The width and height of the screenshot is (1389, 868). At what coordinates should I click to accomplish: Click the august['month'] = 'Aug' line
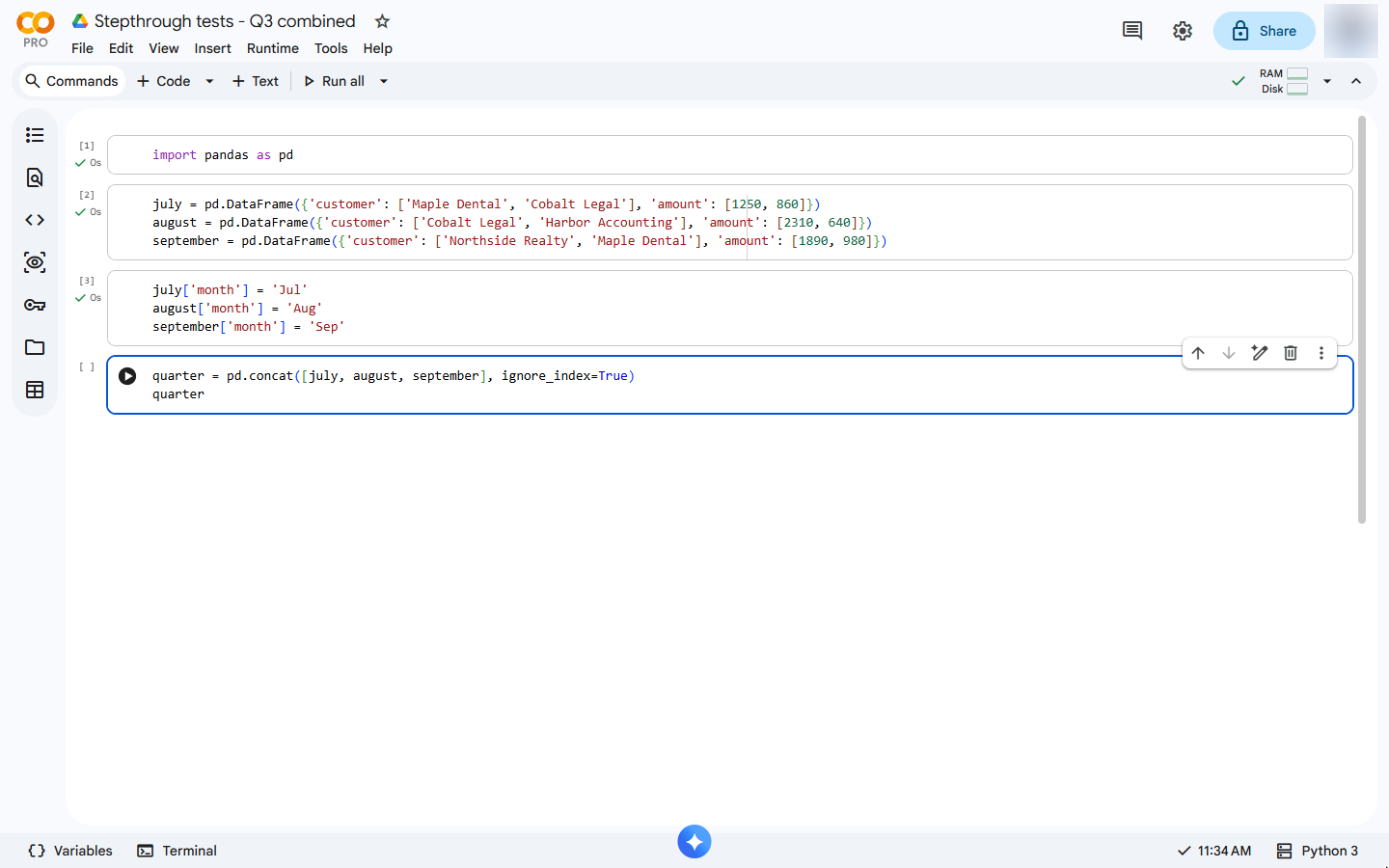click(237, 308)
